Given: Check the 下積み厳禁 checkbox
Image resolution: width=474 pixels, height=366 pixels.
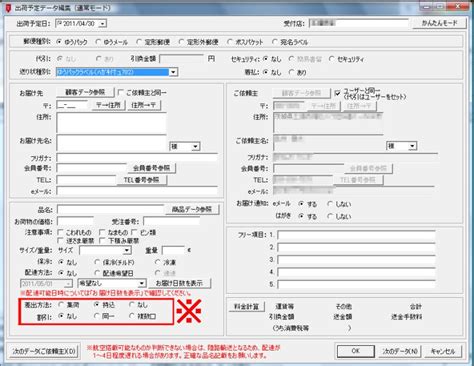Looking at the screenshot, I should tap(102, 240).
